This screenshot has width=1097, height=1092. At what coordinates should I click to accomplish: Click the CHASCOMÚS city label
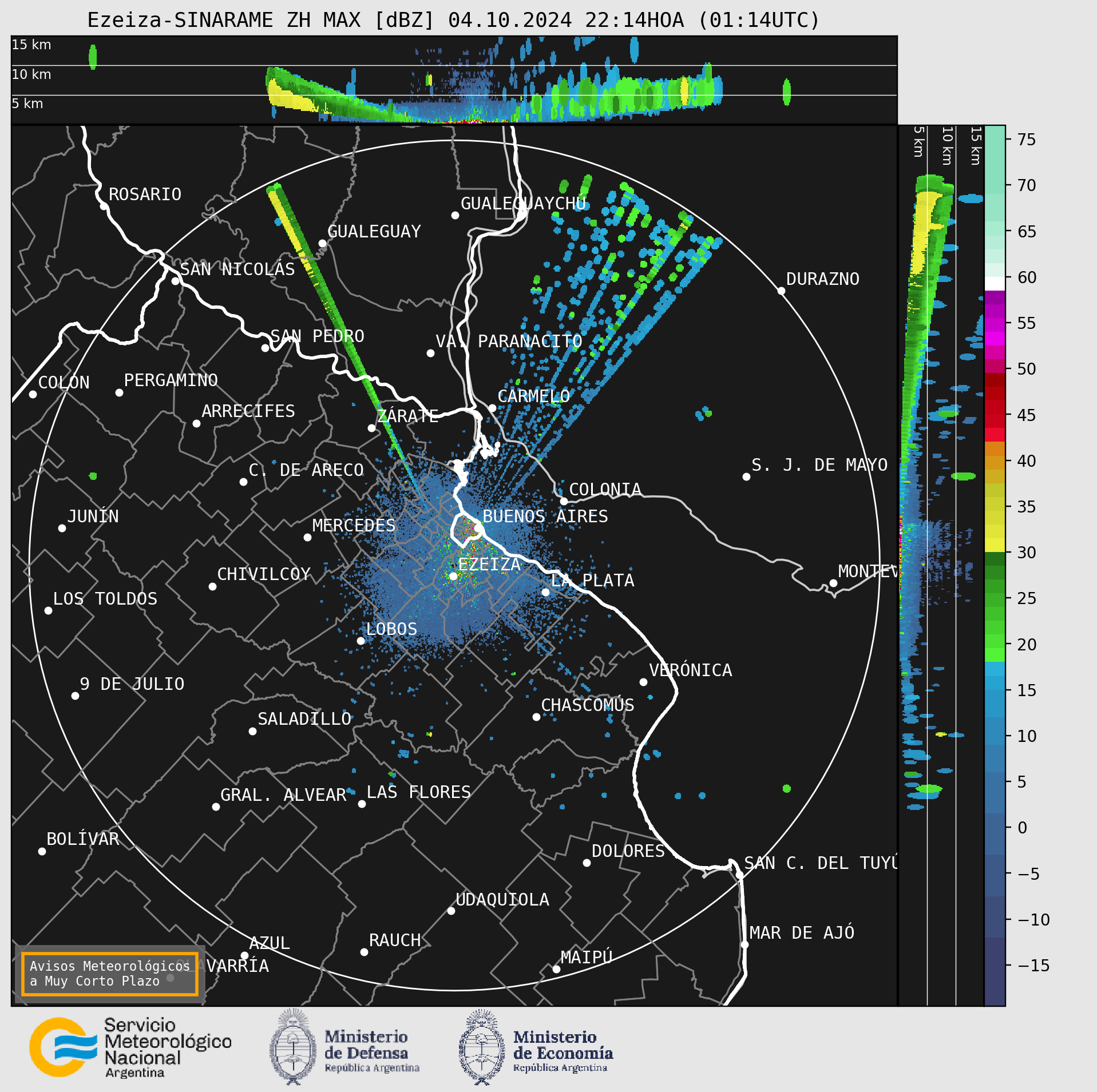588,705
